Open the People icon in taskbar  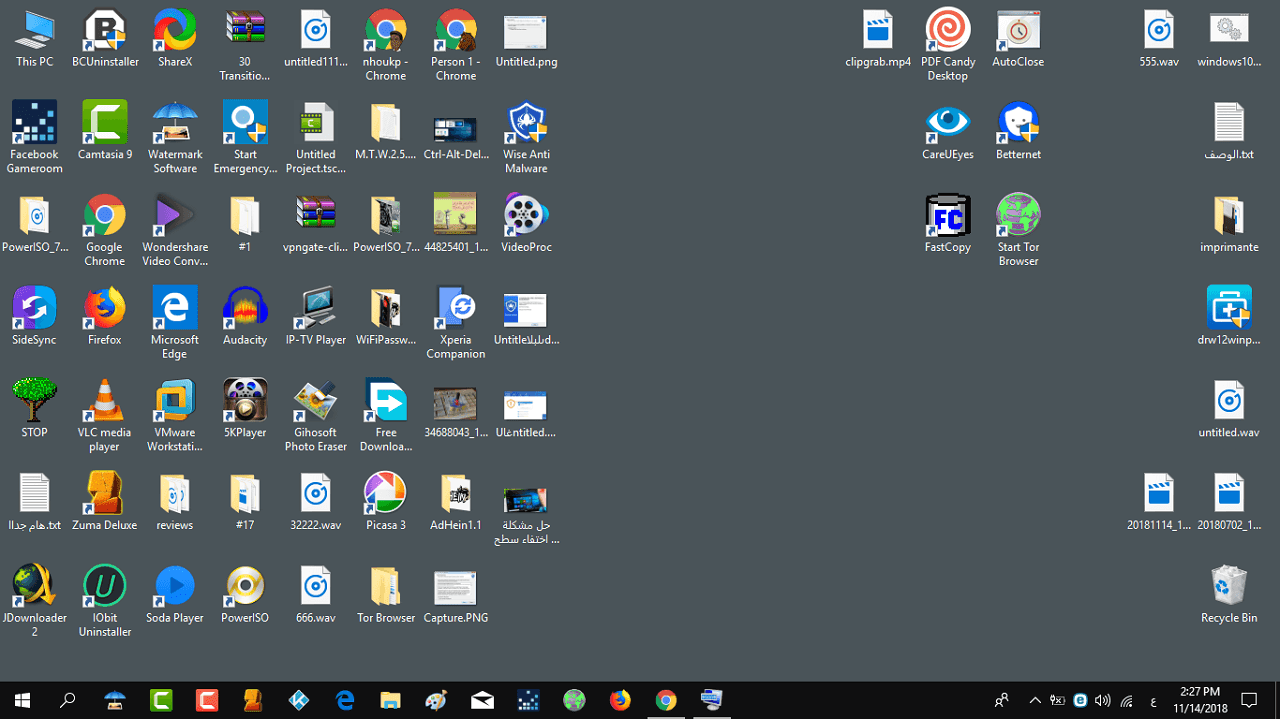pyautogui.click(x=1001, y=700)
